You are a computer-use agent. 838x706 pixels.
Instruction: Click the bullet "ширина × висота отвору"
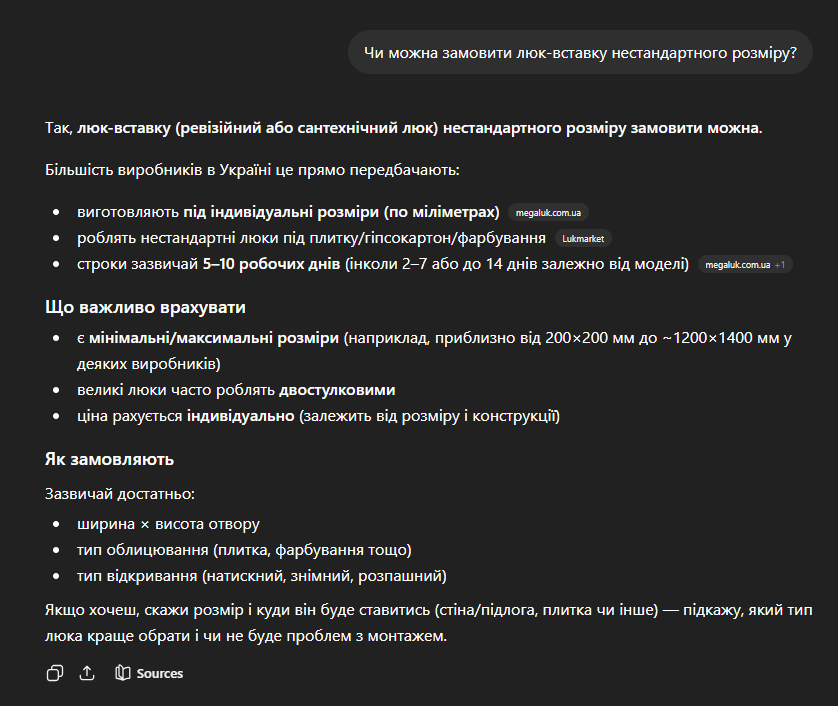click(168, 524)
